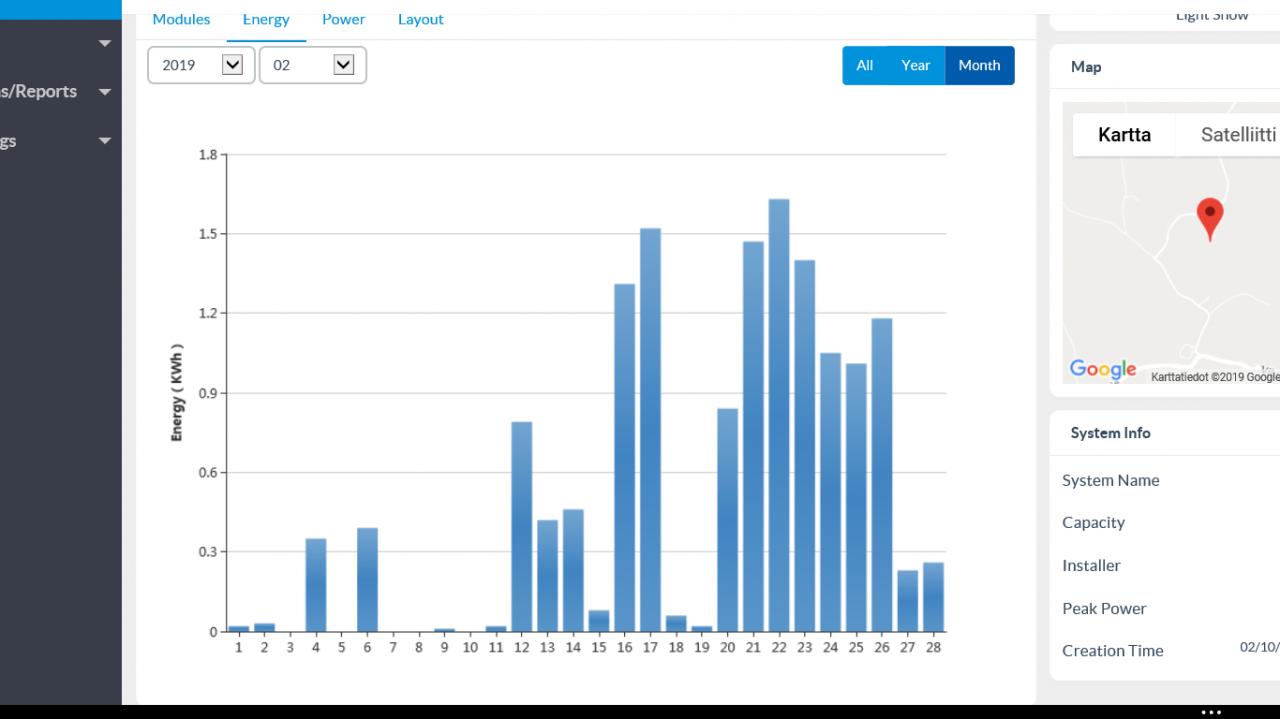Viewport: 1280px width, 719px height.
Task: Click the chart bar for day 4
Action: (x=316, y=585)
